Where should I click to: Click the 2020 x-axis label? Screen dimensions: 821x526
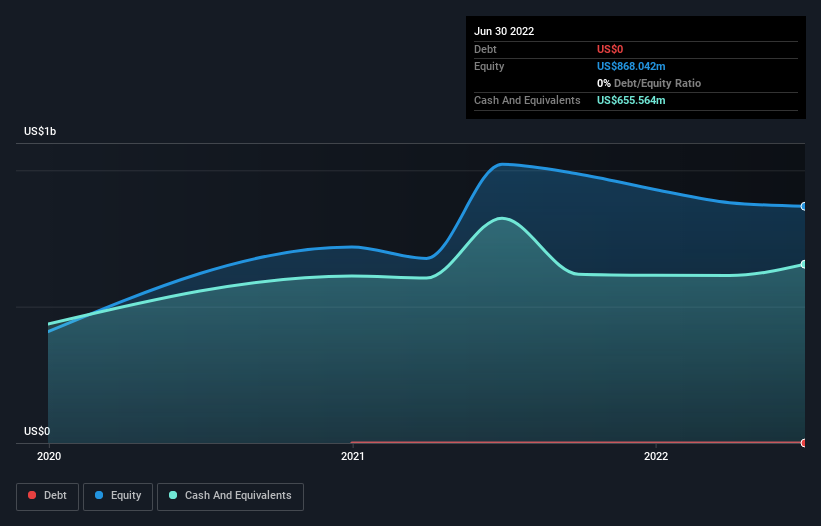point(49,456)
